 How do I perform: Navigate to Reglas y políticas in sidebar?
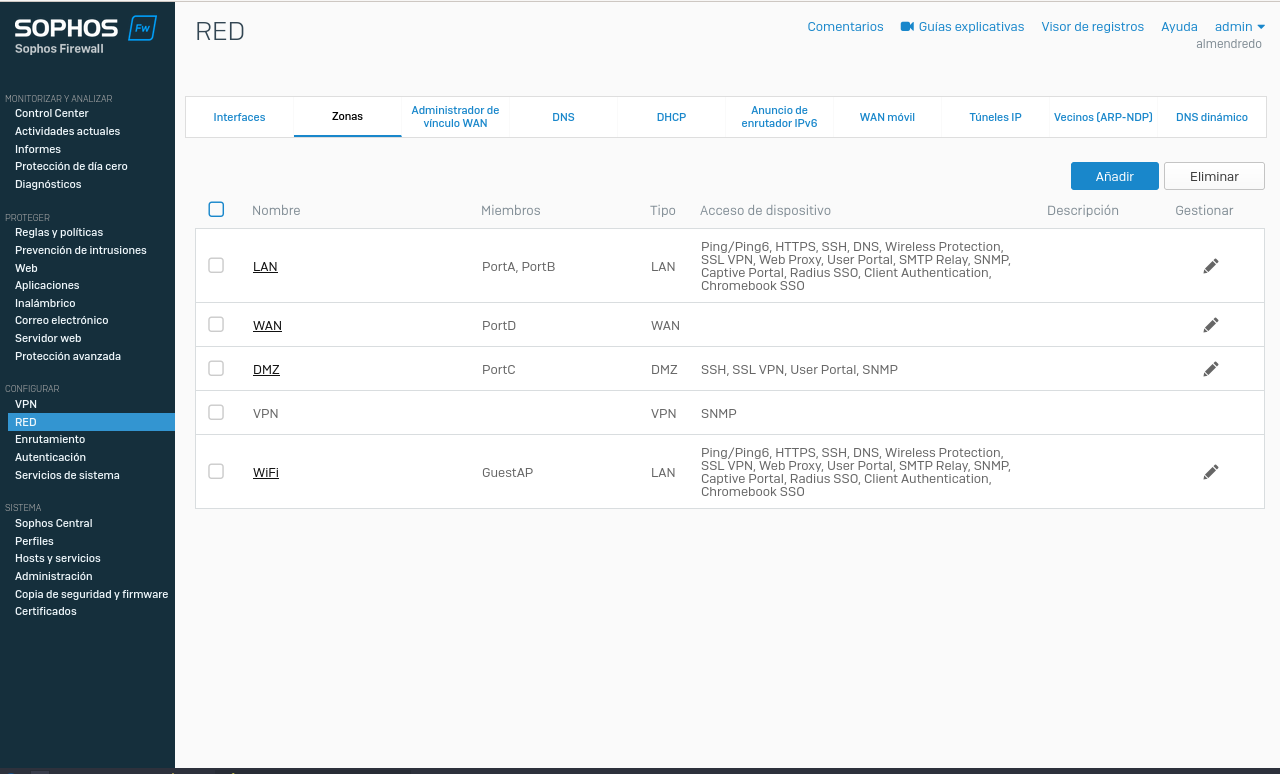tap(59, 232)
